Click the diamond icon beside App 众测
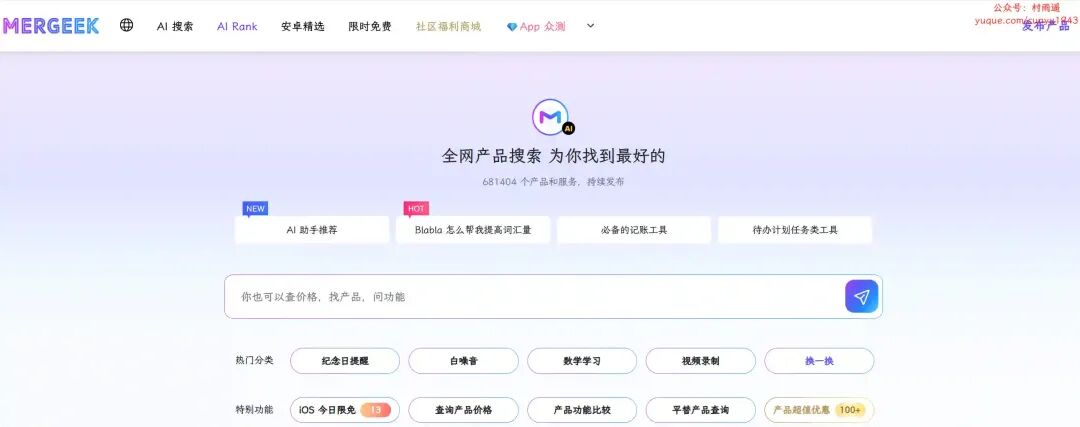 (x=512, y=27)
